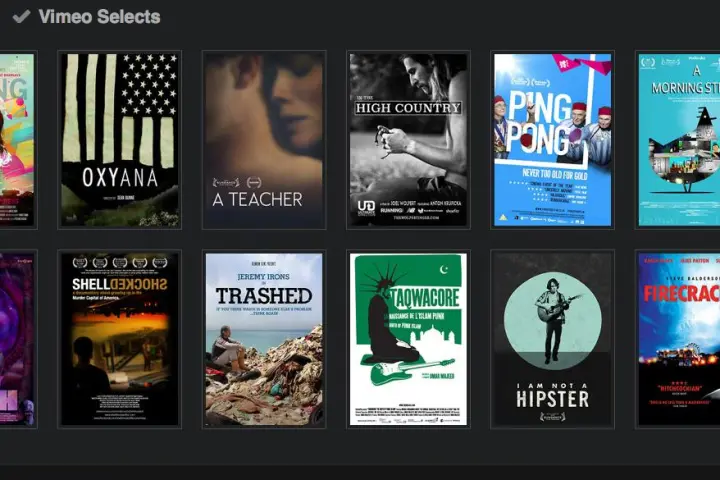Image resolution: width=720 pixels, height=480 pixels.
Task: Open the Vimeo Selects heading
Action: click(100, 17)
